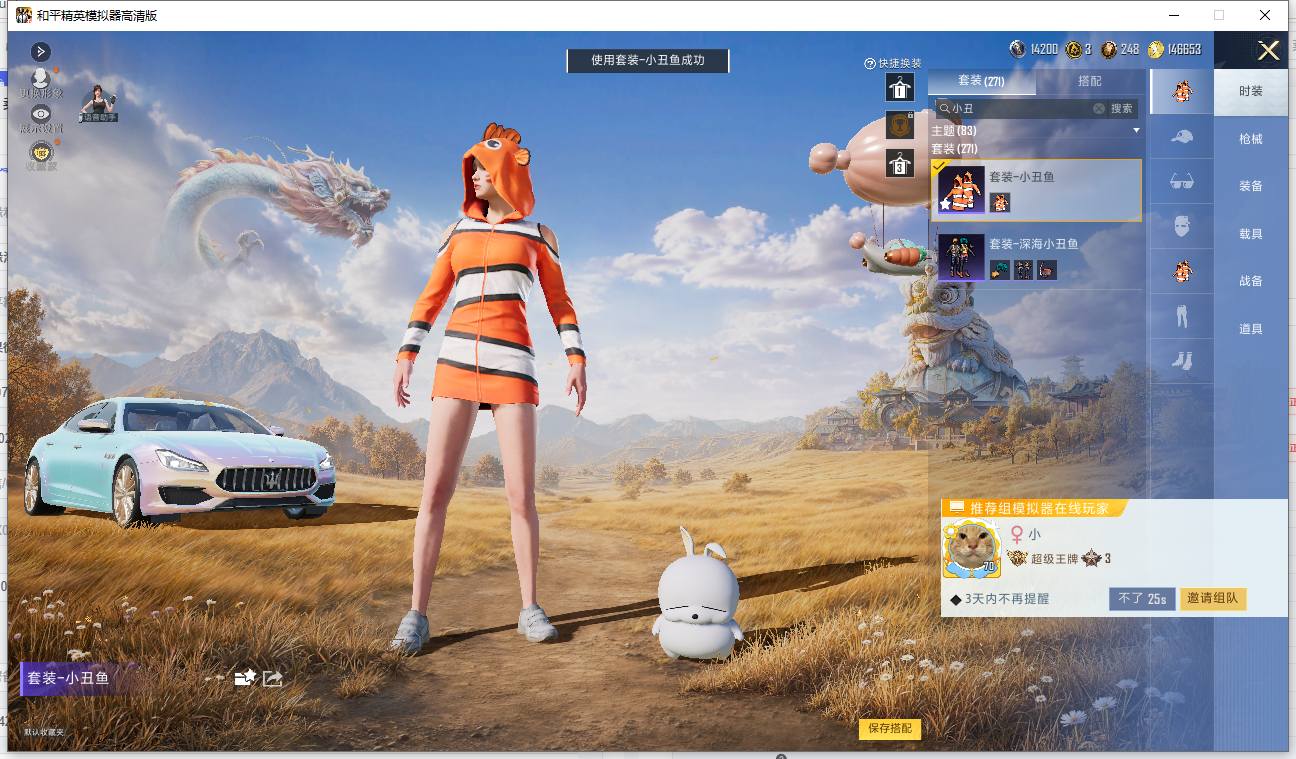Select quick outfit slot 1 hanger
Screen dimensions: 1296x759
900,88
